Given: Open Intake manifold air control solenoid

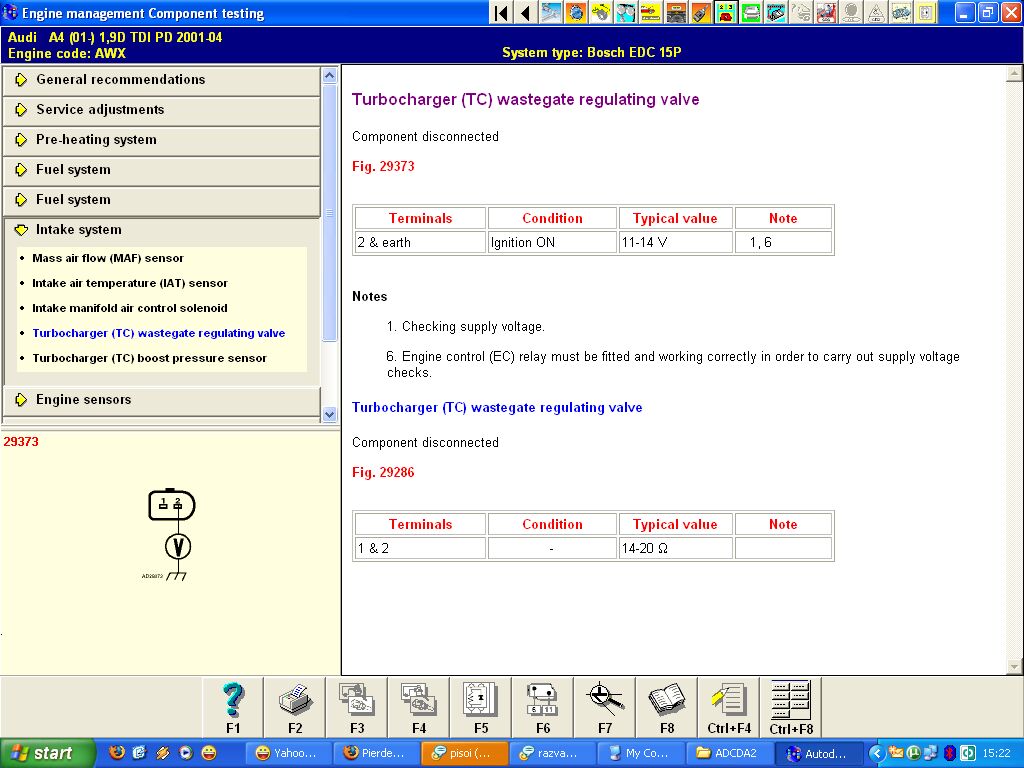Looking at the screenshot, I should [129, 308].
